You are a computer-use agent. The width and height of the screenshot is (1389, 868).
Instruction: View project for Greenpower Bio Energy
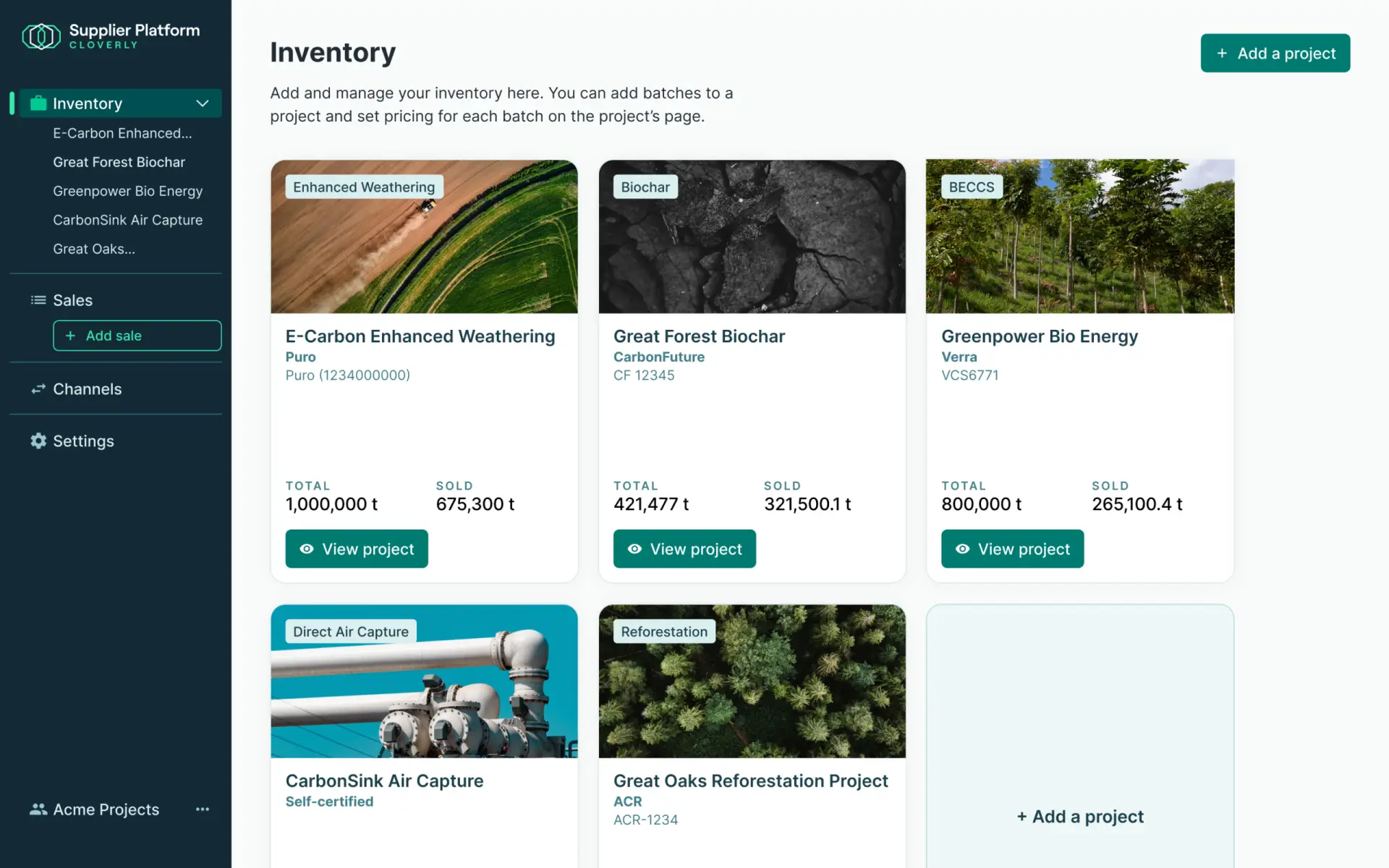pyautogui.click(x=1012, y=549)
